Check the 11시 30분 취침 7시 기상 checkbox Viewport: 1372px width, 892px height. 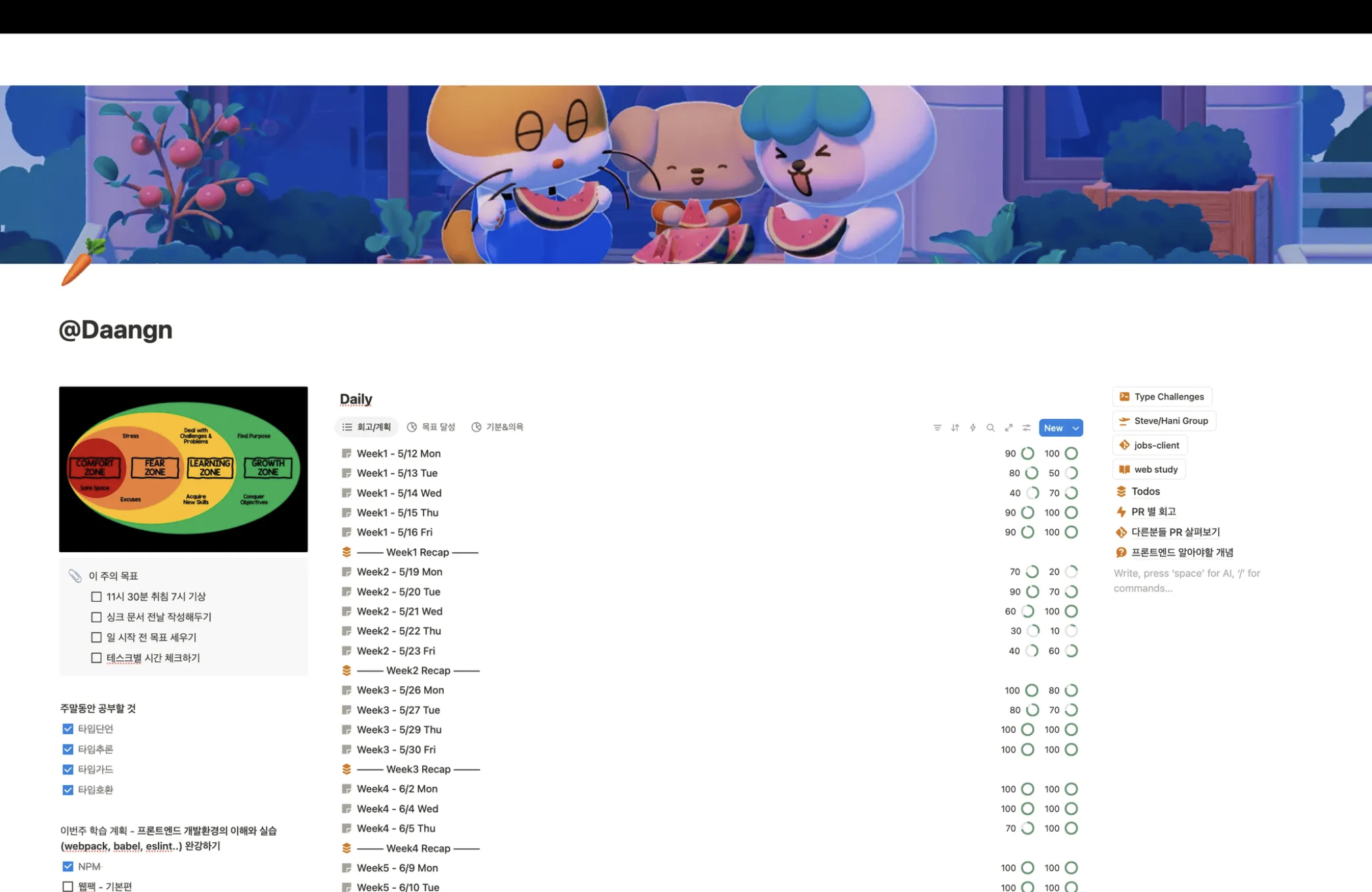coord(96,597)
